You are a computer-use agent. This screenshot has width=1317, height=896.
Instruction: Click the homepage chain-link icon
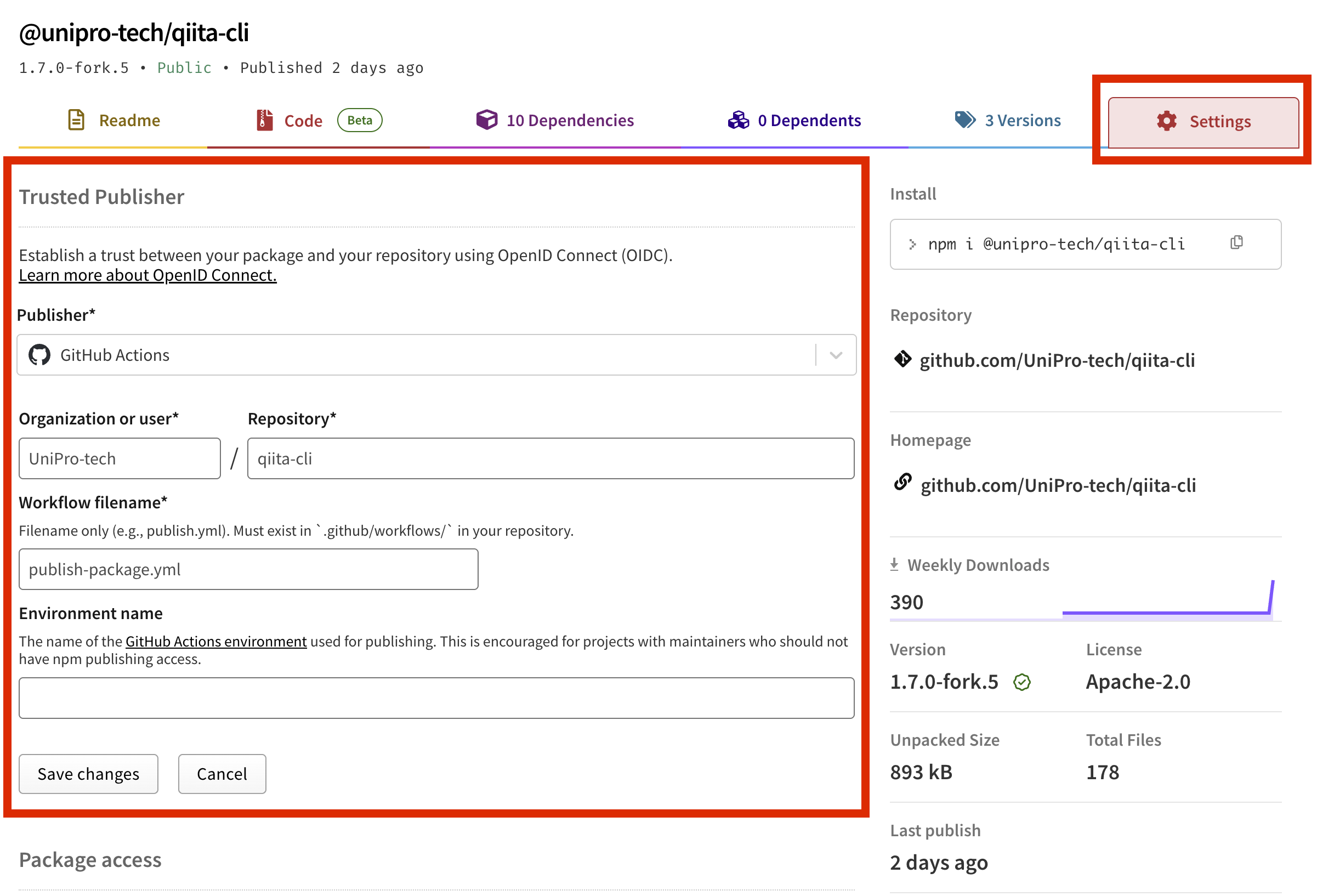[902, 483]
